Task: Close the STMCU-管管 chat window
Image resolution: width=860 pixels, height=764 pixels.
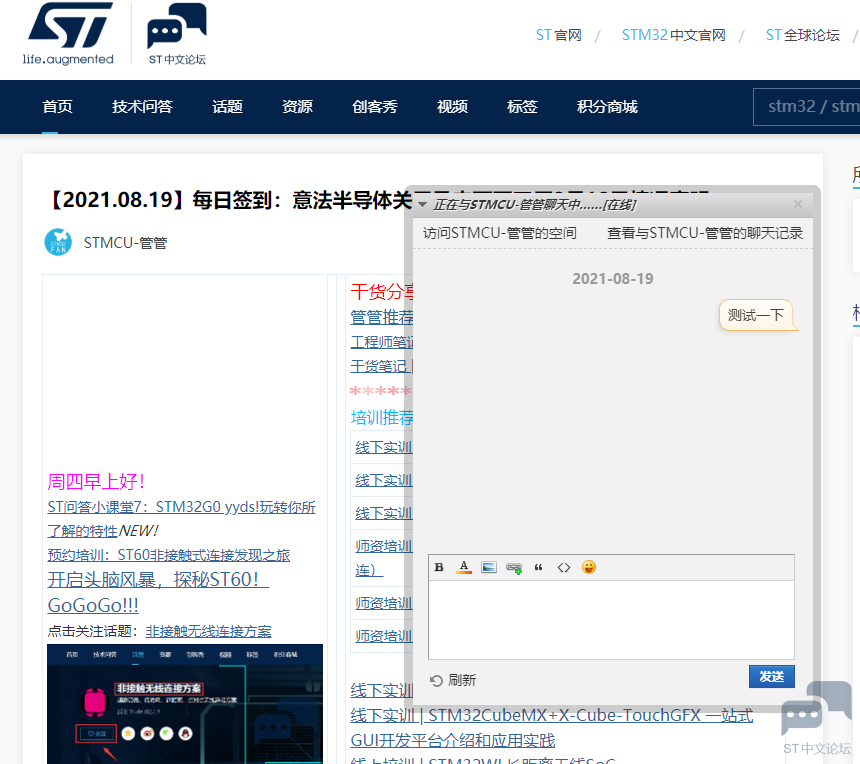Action: point(798,204)
